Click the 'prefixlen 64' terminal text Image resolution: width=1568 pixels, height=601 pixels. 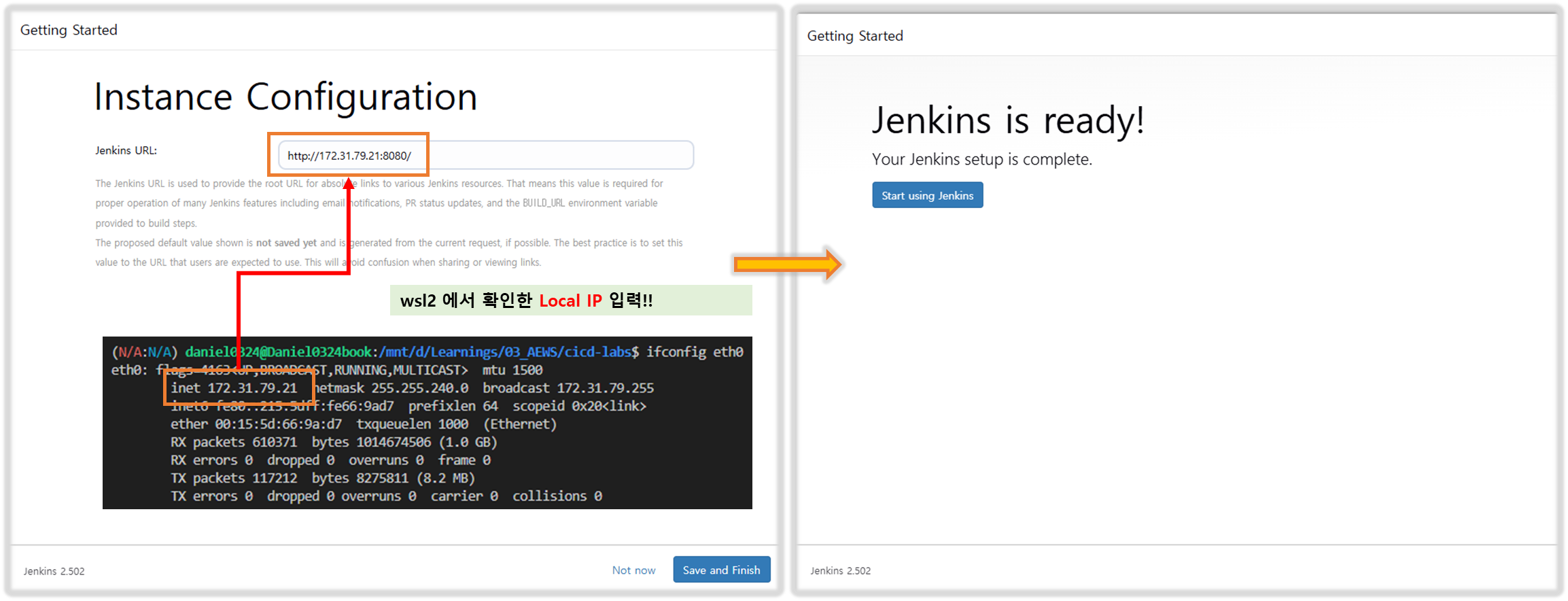[453, 407]
